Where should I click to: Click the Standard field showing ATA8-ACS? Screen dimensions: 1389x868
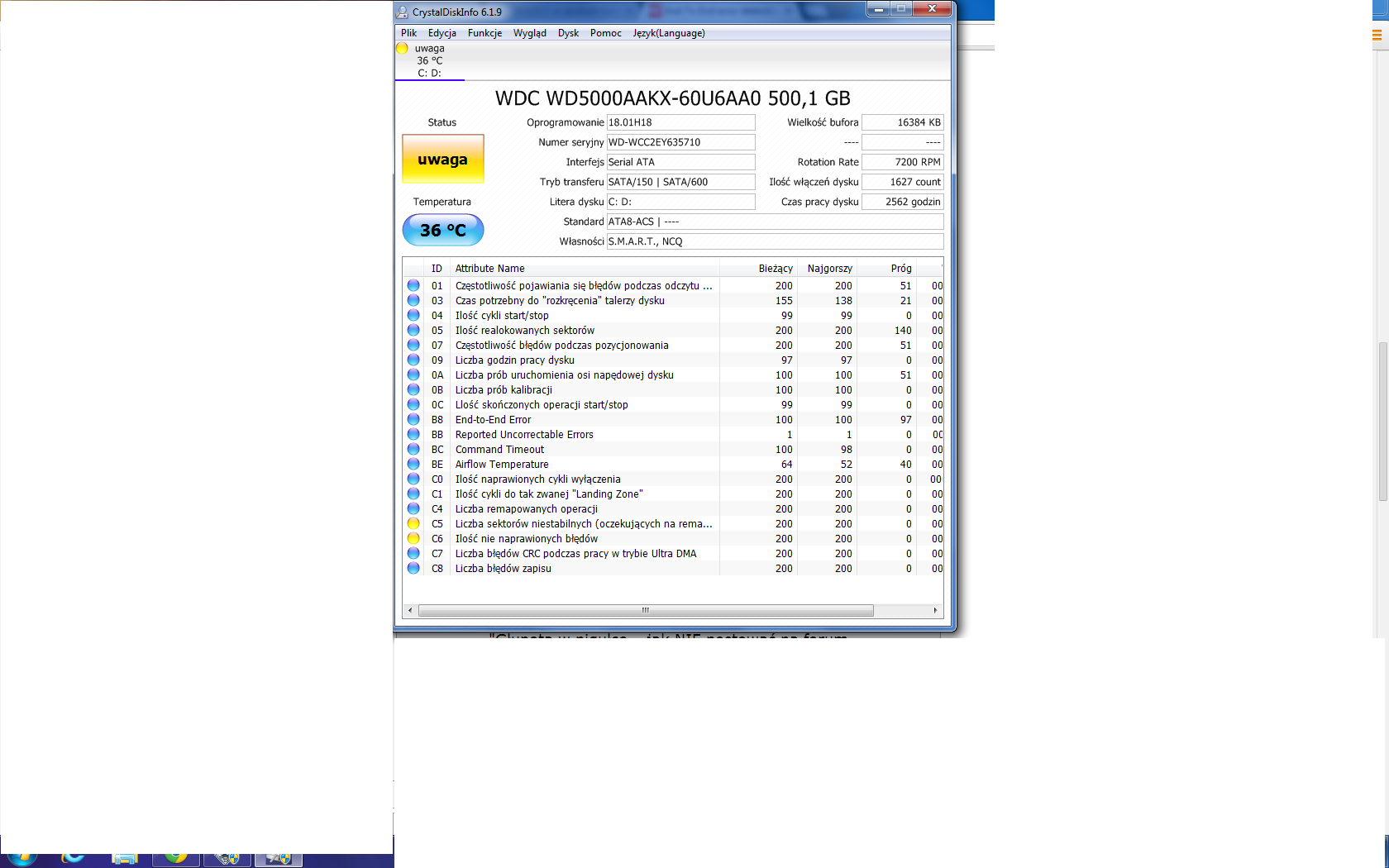coord(776,222)
